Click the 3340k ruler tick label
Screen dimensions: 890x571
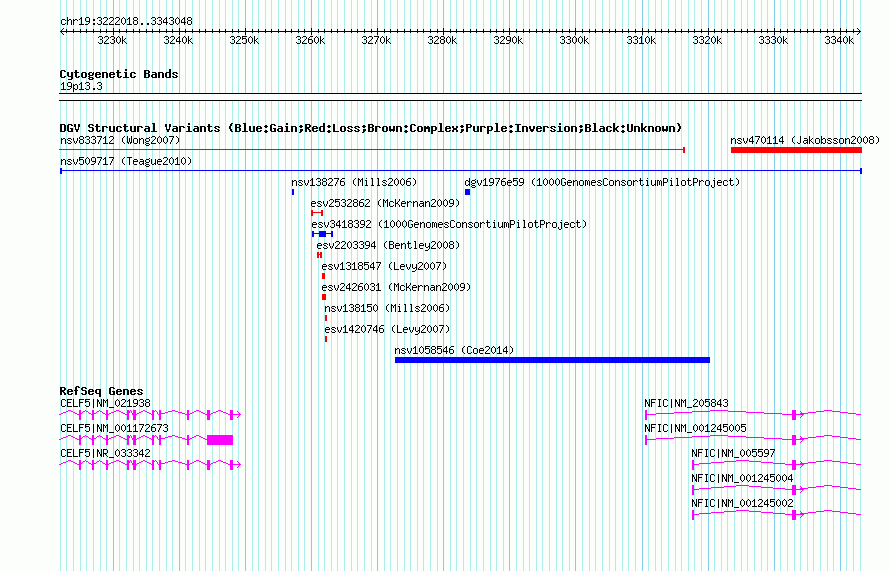pos(839,40)
